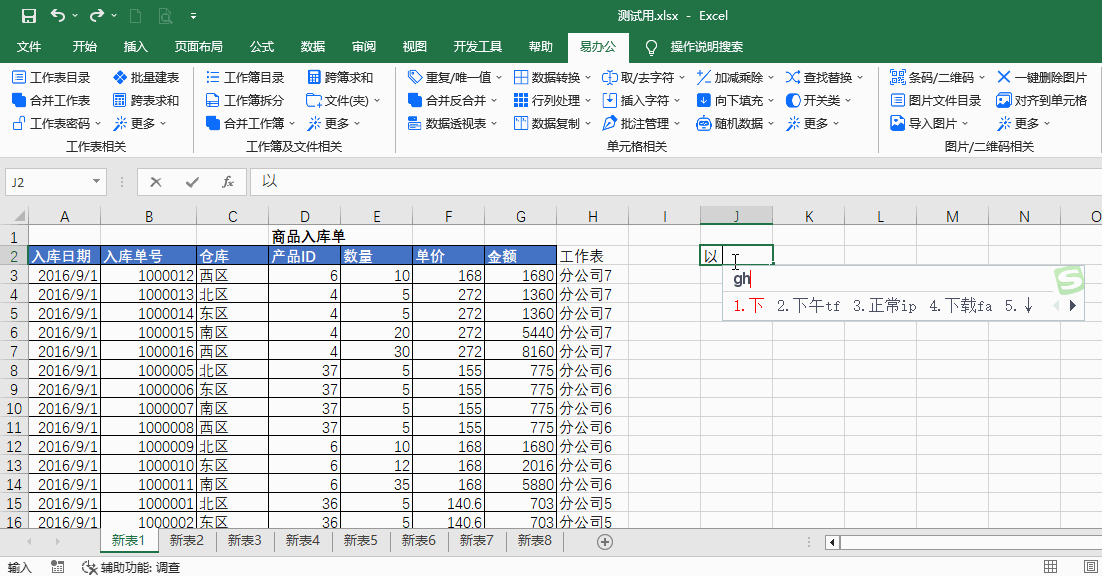Image resolution: width=1102 pixels, height=576 pixels.
Task: Run 工作簿拆分 tool
Action: point(245,100)
